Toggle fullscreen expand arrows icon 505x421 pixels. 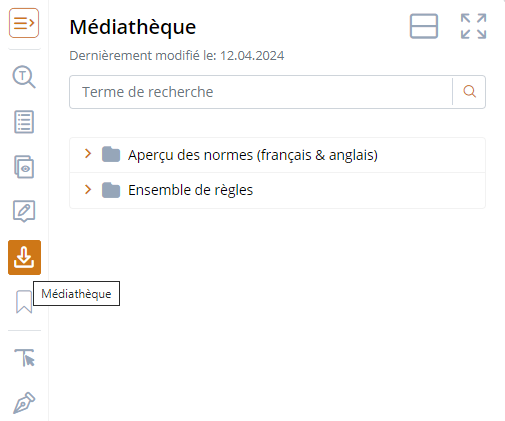[474, 26]
